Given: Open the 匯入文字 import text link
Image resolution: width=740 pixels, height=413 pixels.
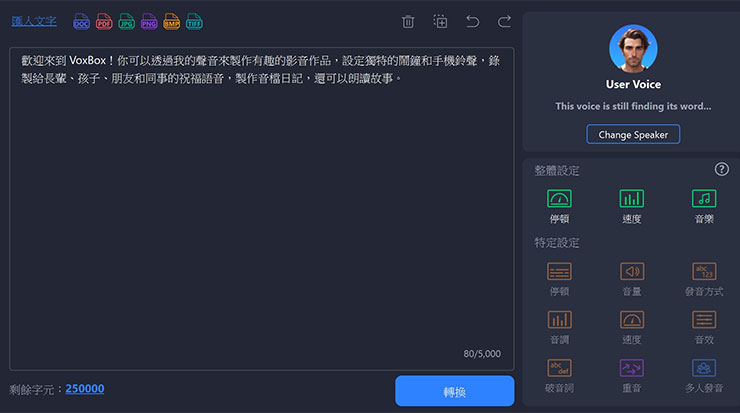Looking at the screenshot, I should (x=34, y=21).
